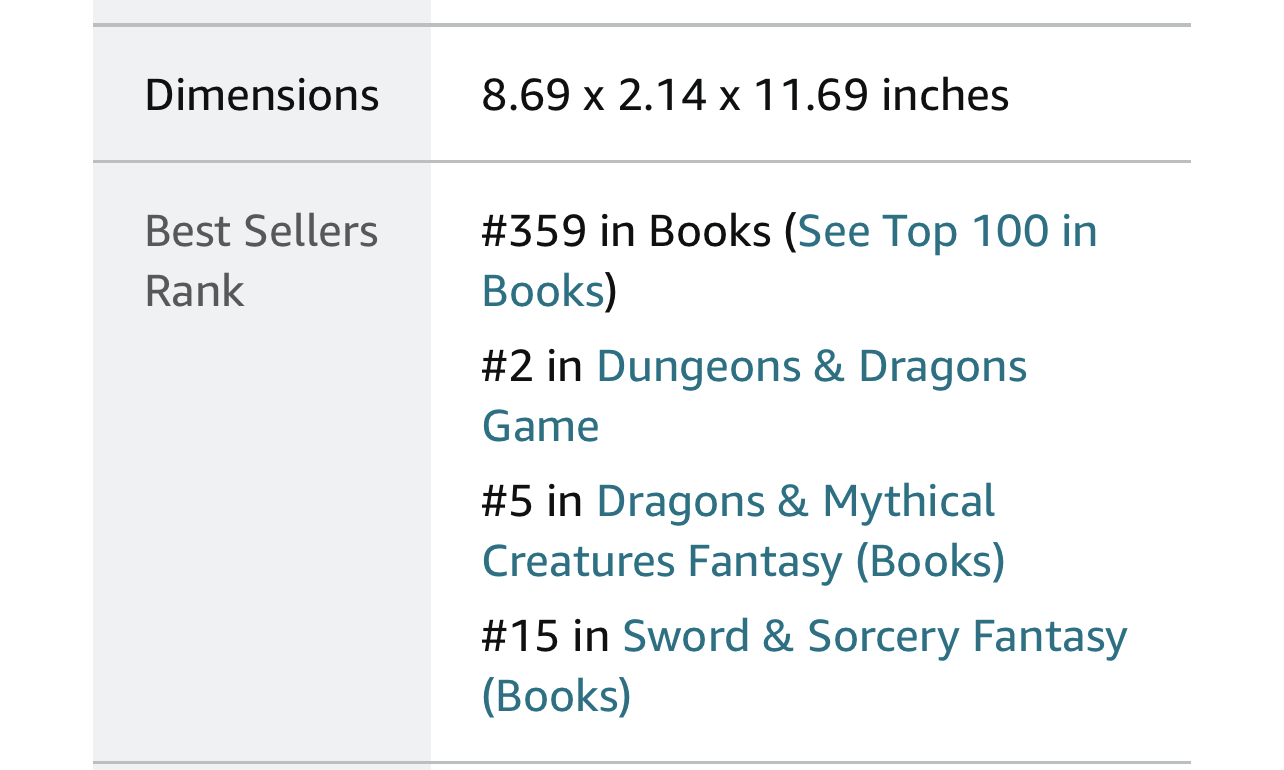Click the #2 in rank text
The width and height of the screenshot is (1284, 770).
[x=532, y=366]
